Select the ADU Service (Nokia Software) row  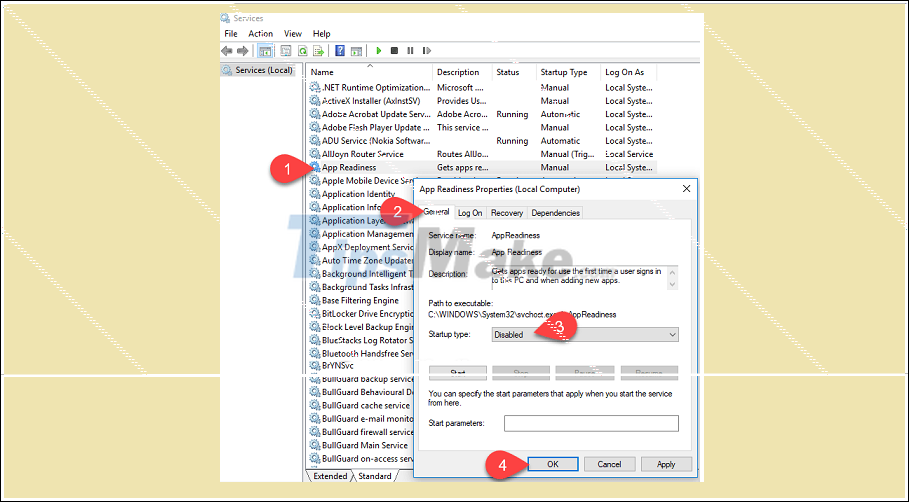click(482, 141)
